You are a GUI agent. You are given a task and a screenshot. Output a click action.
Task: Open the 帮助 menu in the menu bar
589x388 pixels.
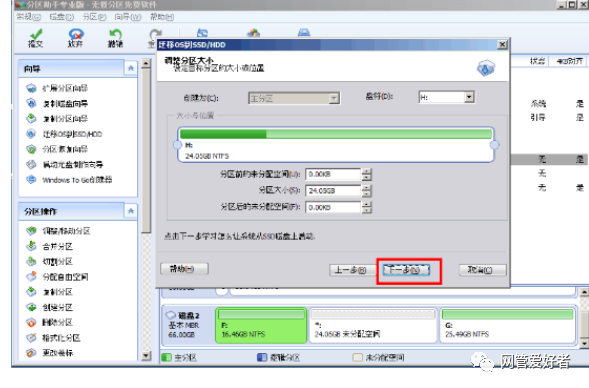click(162, 17)
